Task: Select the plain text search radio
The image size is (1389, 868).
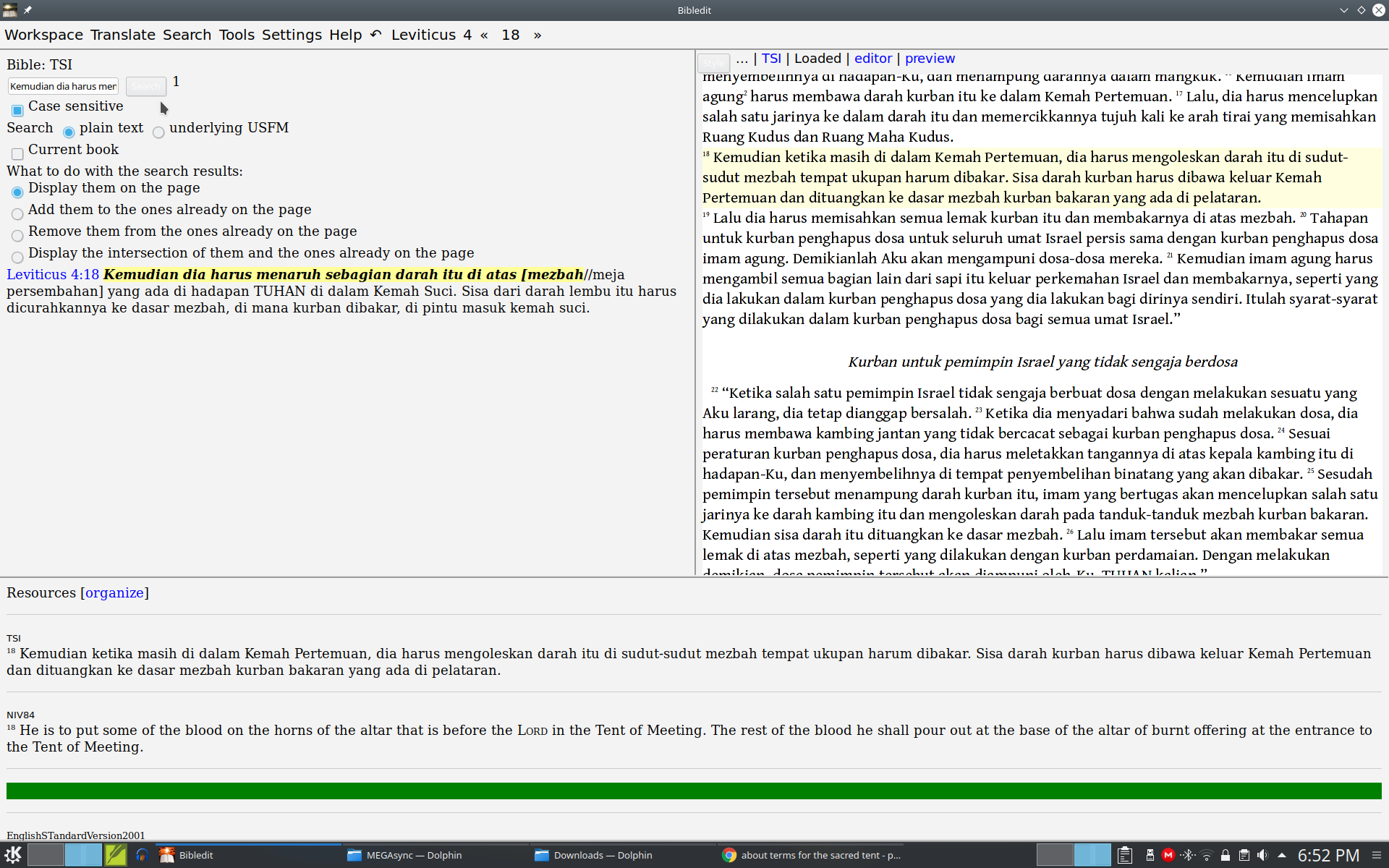Action: (x=69, y=132)
